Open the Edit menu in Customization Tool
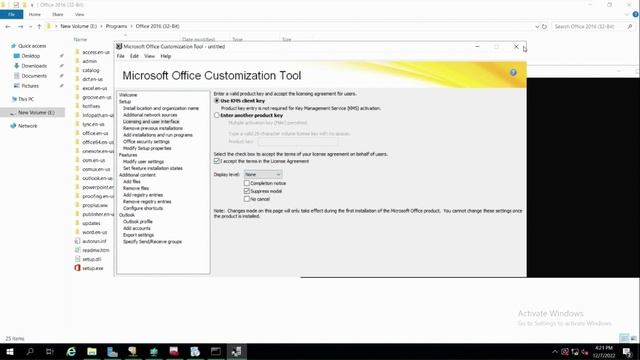 (134, 56)
